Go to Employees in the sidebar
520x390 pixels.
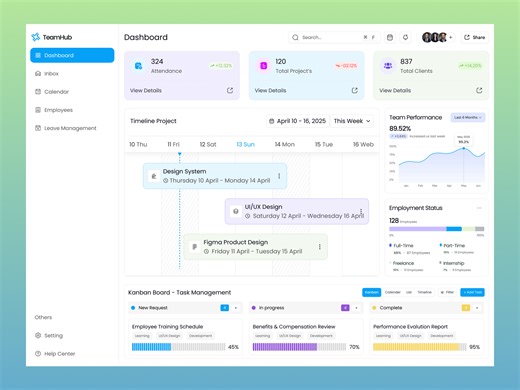point(54,110)
